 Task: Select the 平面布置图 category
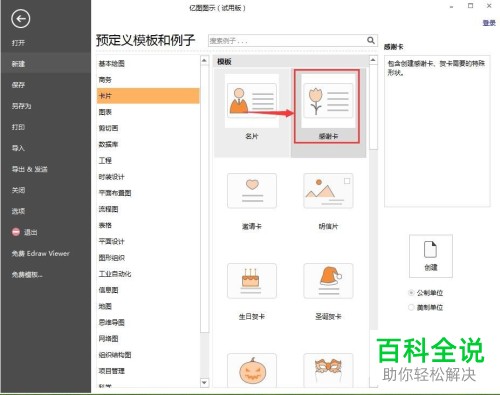(115, 193)
